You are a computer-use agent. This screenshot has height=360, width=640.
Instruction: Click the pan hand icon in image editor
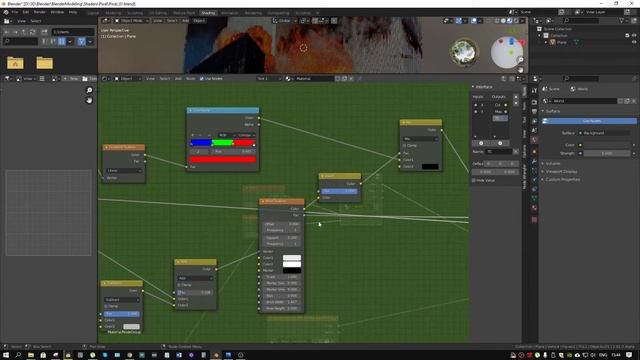pos(89,100)
